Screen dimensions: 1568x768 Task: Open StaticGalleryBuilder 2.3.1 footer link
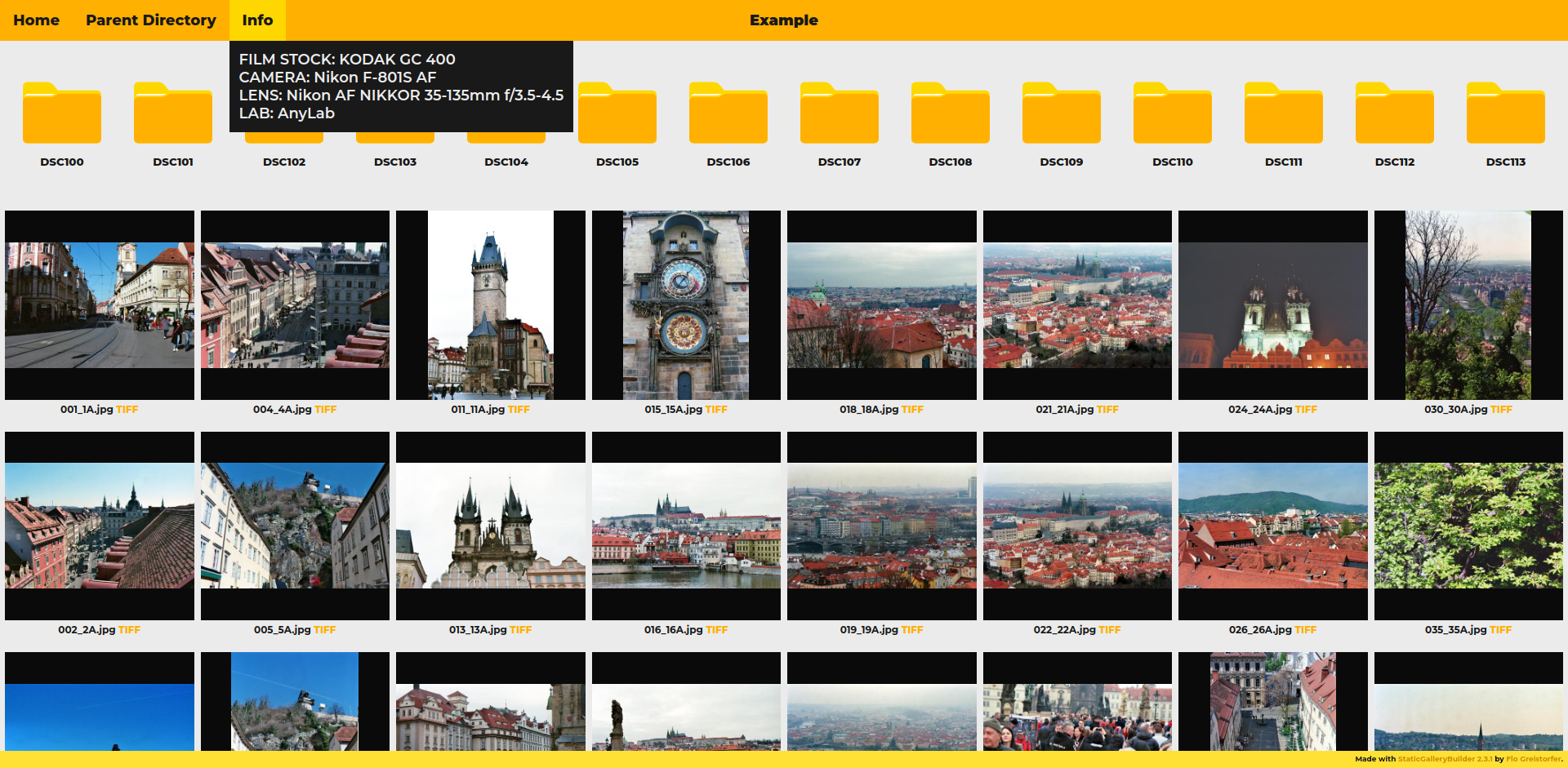tap(1445, 759)
